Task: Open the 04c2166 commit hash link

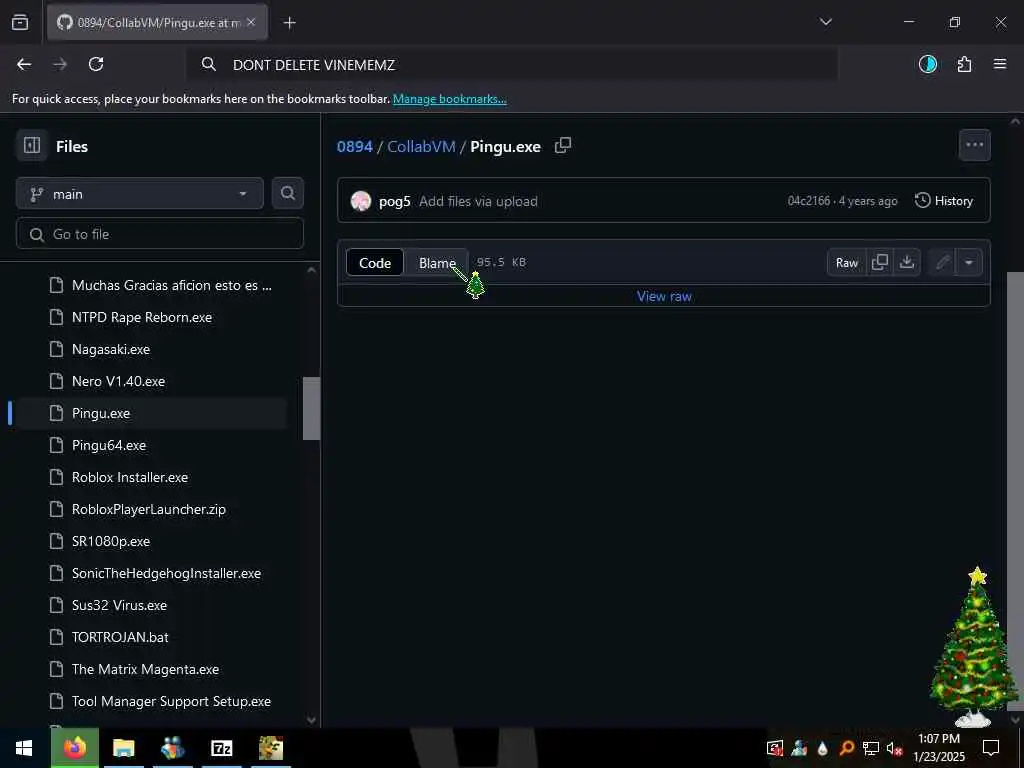Action: (x=808, y=201)
